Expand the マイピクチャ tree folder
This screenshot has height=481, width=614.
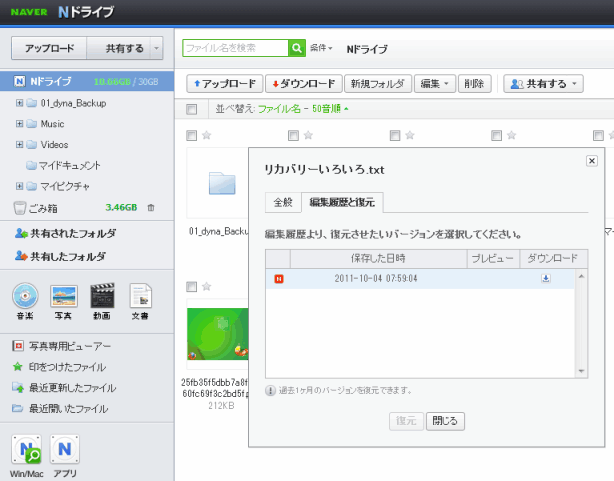[19, 186]
